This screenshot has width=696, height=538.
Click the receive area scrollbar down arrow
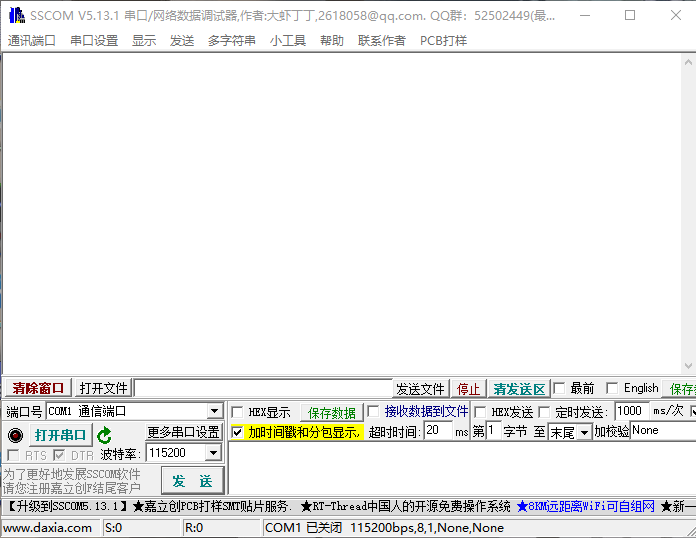pyautogui.click(x=688, y=366)
